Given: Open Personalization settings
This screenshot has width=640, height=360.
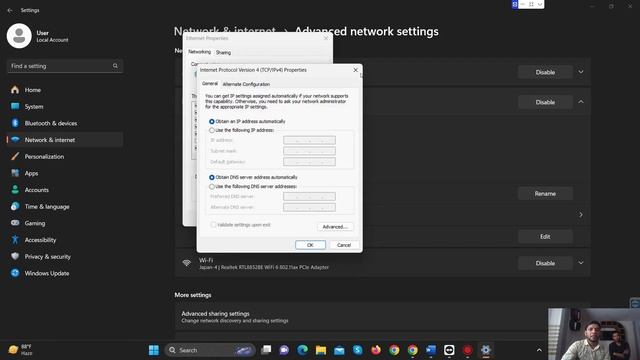Looking at the screenshot, I should pos(44,157).
